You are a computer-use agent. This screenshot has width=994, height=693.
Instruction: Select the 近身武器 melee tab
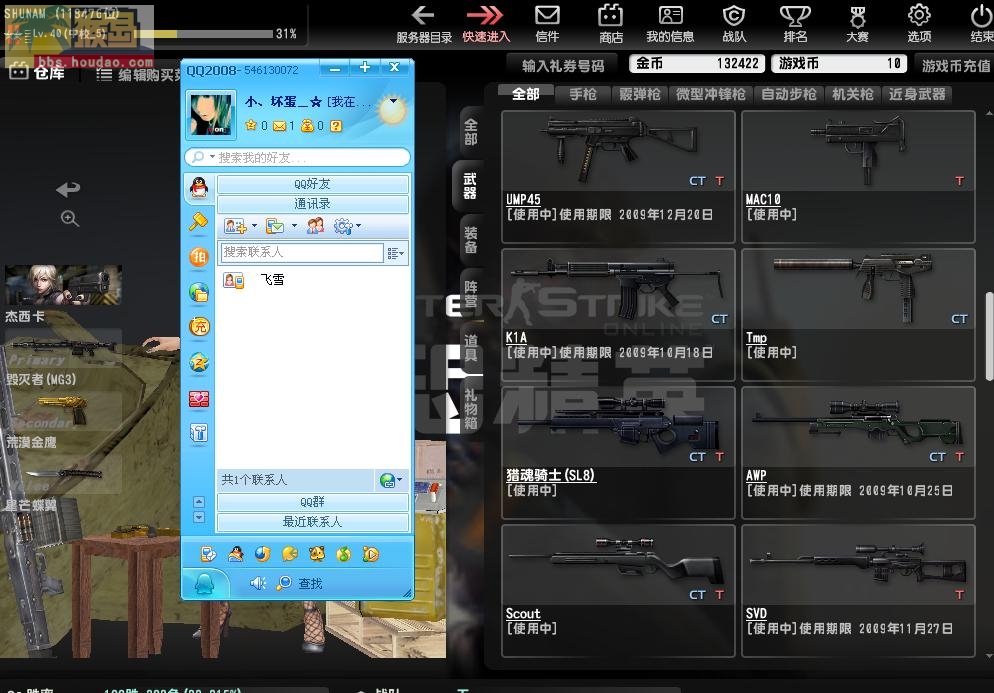point(917,94)
